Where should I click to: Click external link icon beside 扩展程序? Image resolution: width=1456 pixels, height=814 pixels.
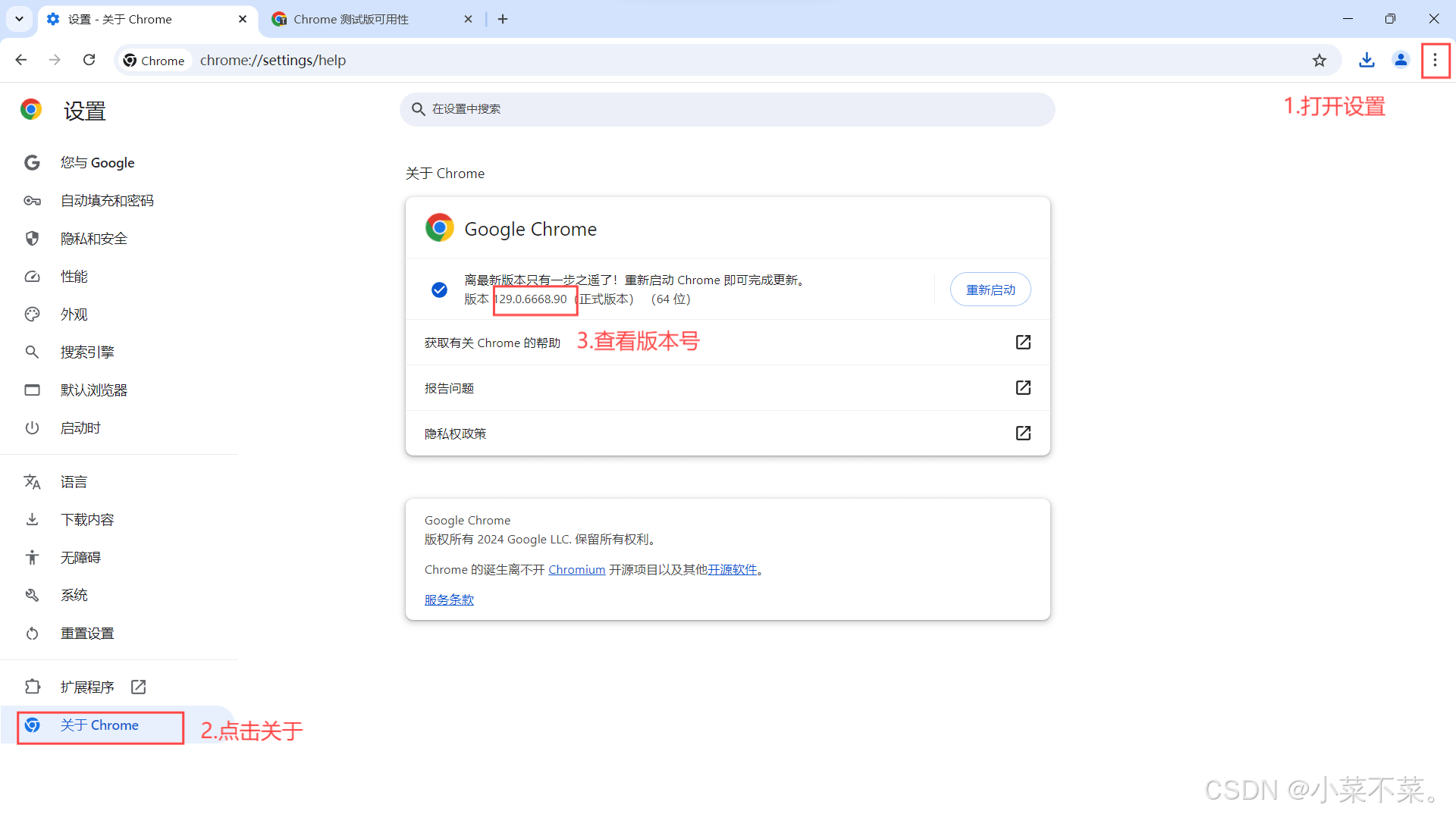[x=138, y=687]
